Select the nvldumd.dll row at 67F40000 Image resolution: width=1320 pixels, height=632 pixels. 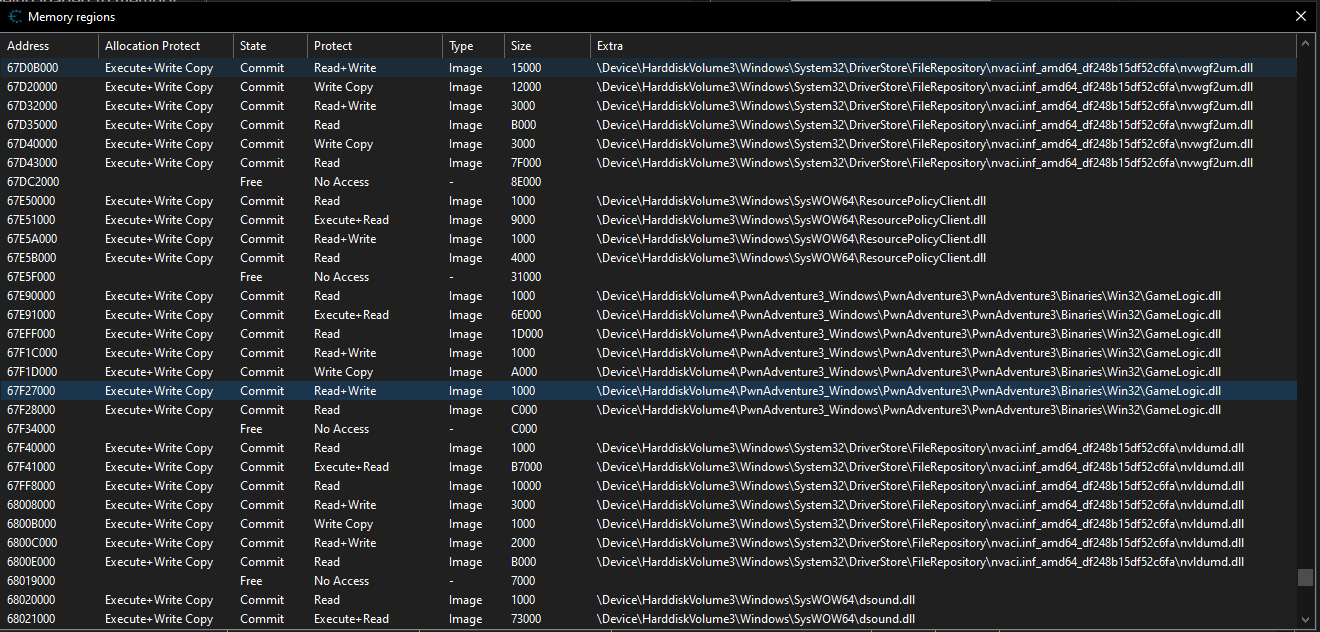(648, 448)
